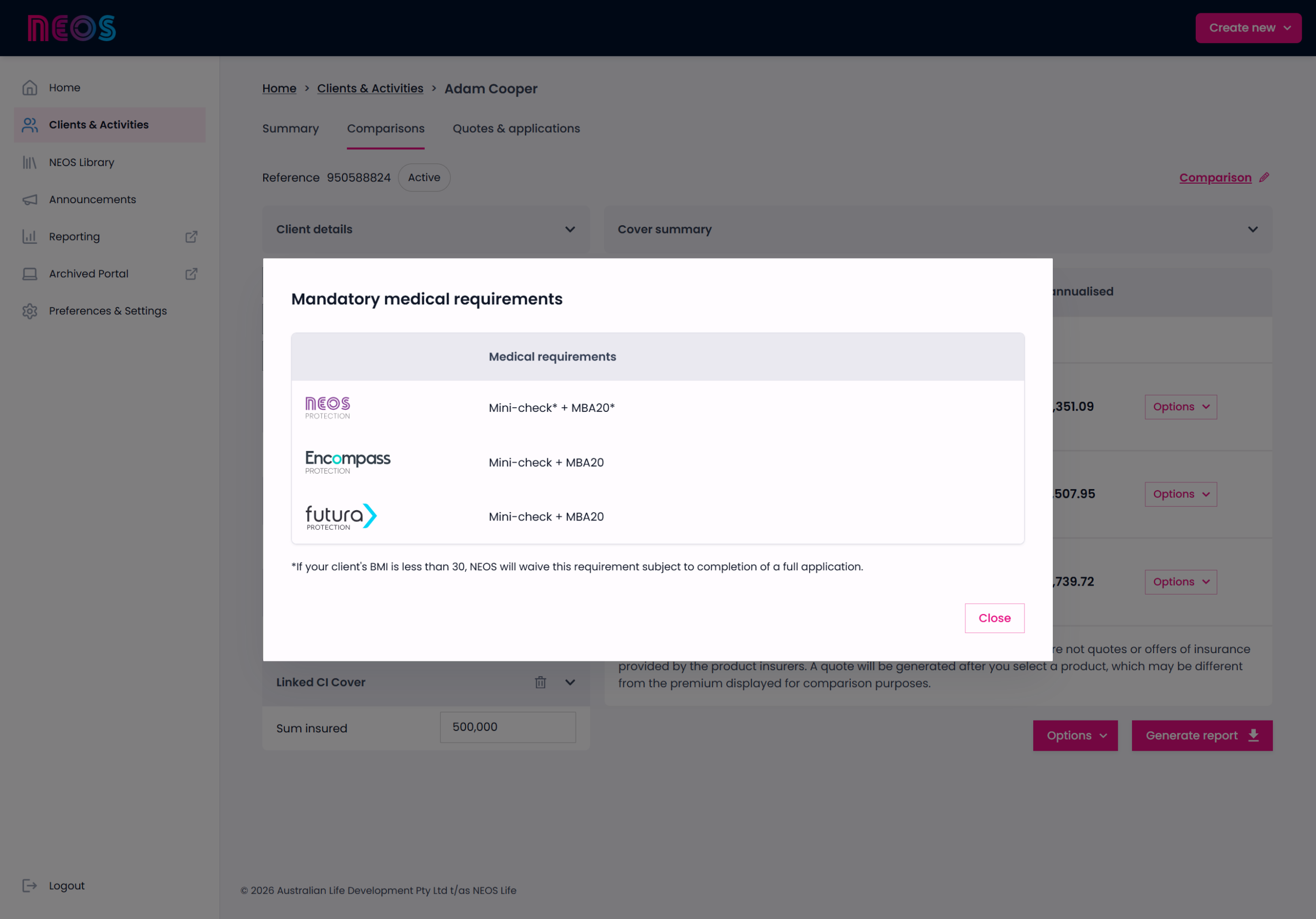Open Options dropdown for 507.95 premium row

[x=1181, y=494]
